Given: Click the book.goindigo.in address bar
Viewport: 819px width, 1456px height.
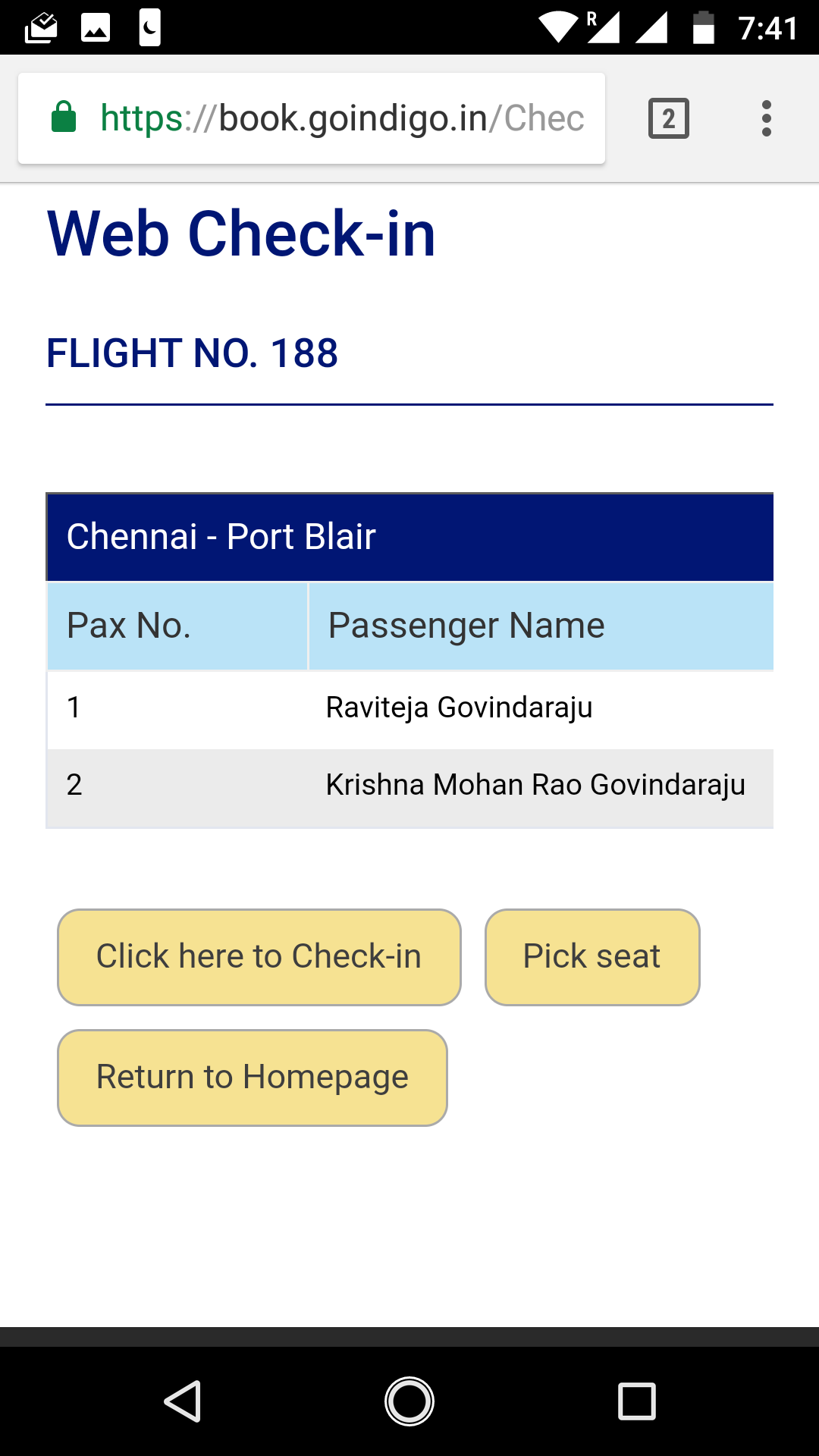Looking at the screenshot, I should [341, 118].
